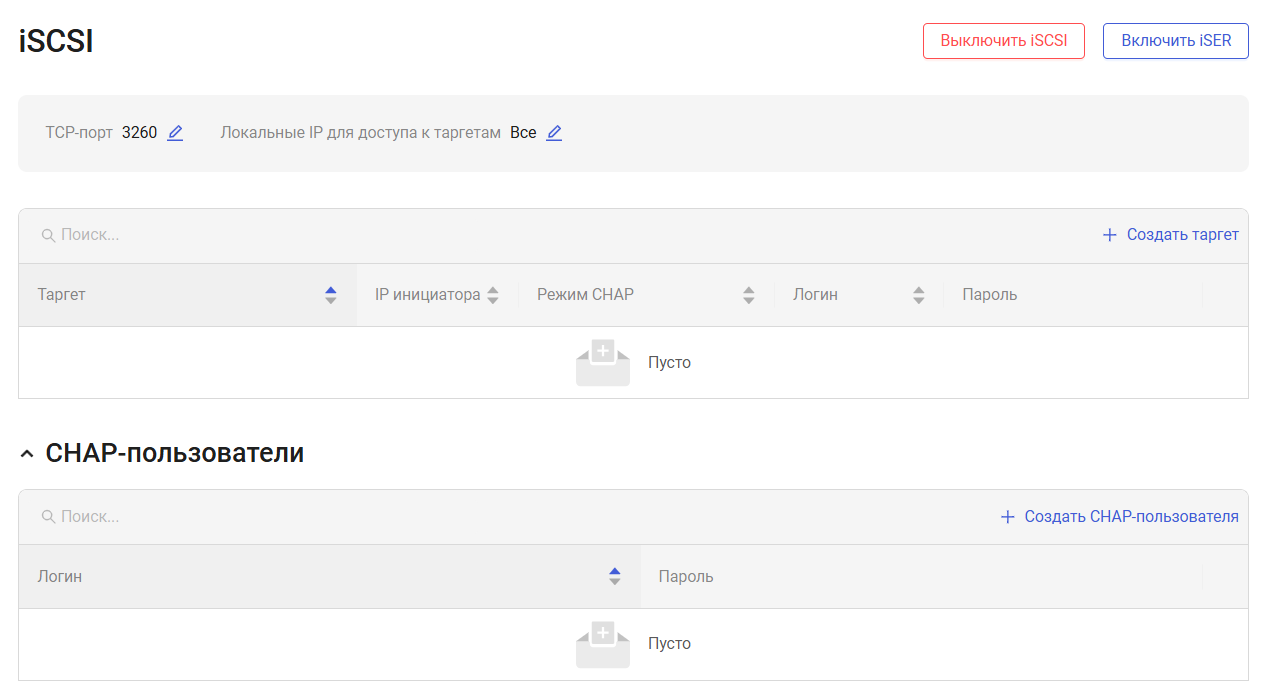Click the empty box icon in targets table

click(602, 363)
